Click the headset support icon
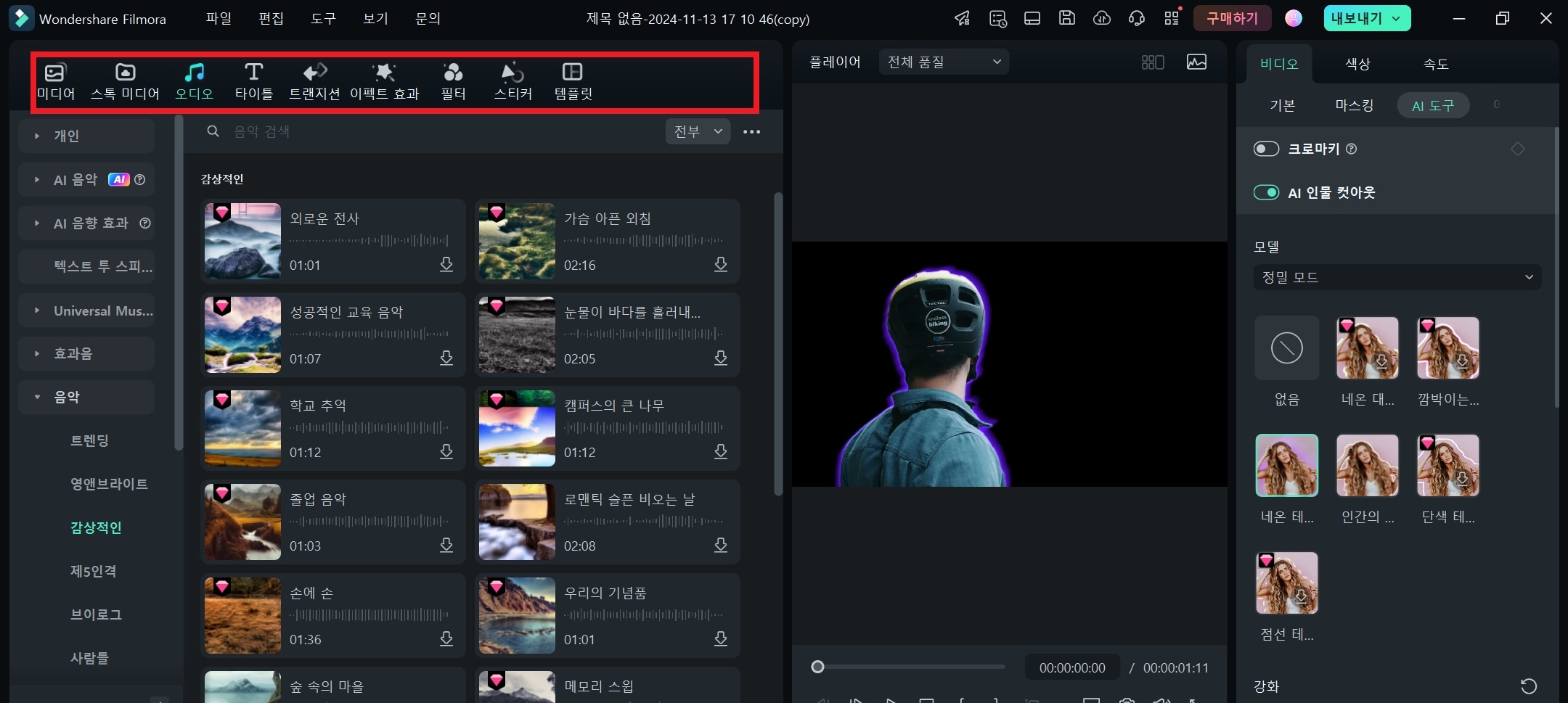Image resolution: width=1568 pixels, height=703 pixels. [x=1137, y=18]
